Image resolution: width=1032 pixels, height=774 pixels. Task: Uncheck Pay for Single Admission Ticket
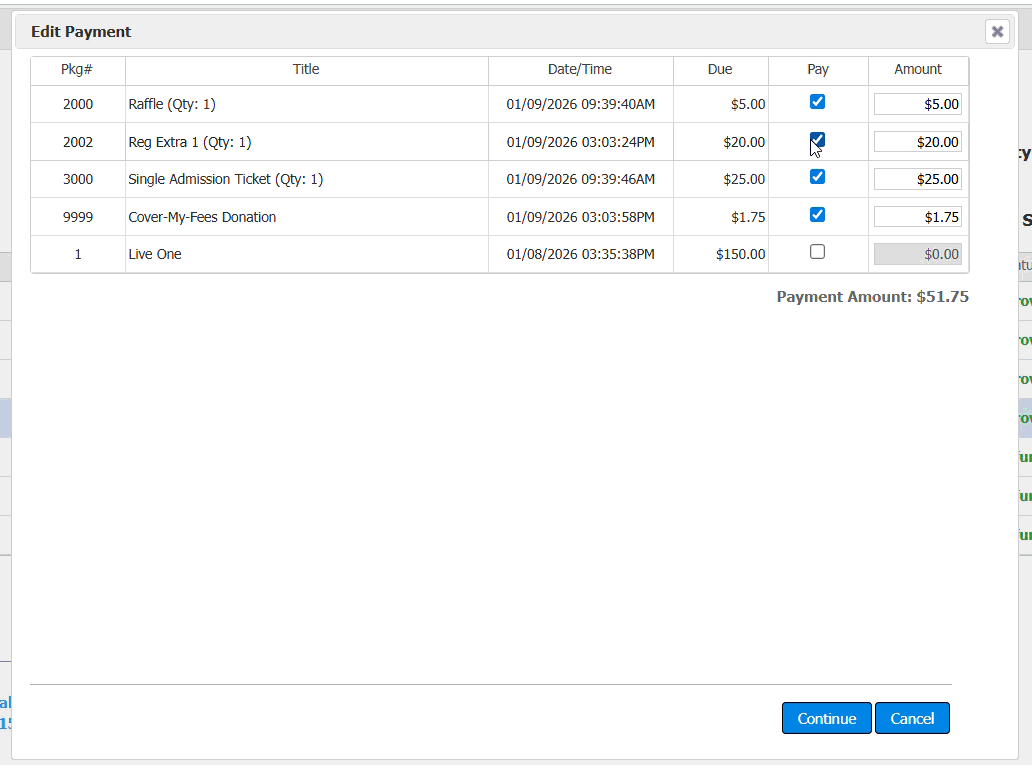(x=817, y=177)
